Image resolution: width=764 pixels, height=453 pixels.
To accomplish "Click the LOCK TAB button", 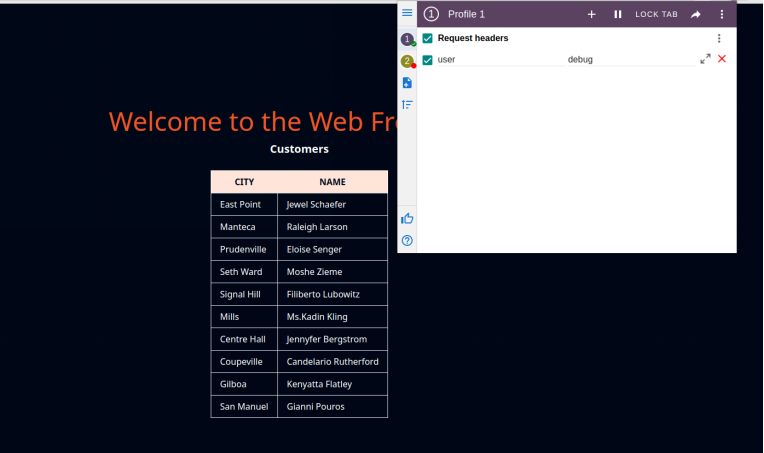I will (x=656, y=14).
